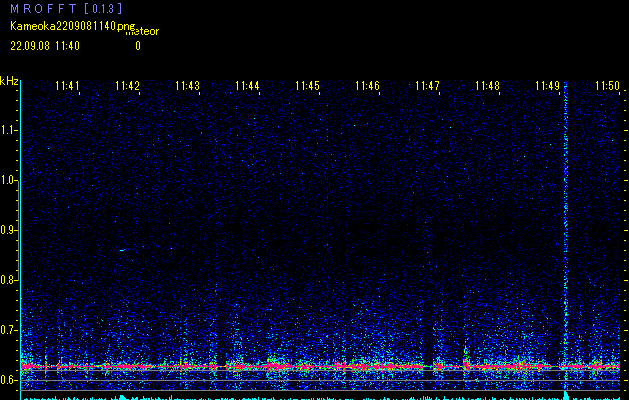Click the date stamp 22.09.08 11:40
This screenshot has width=629, height=400.
click(x=45, y=46)
